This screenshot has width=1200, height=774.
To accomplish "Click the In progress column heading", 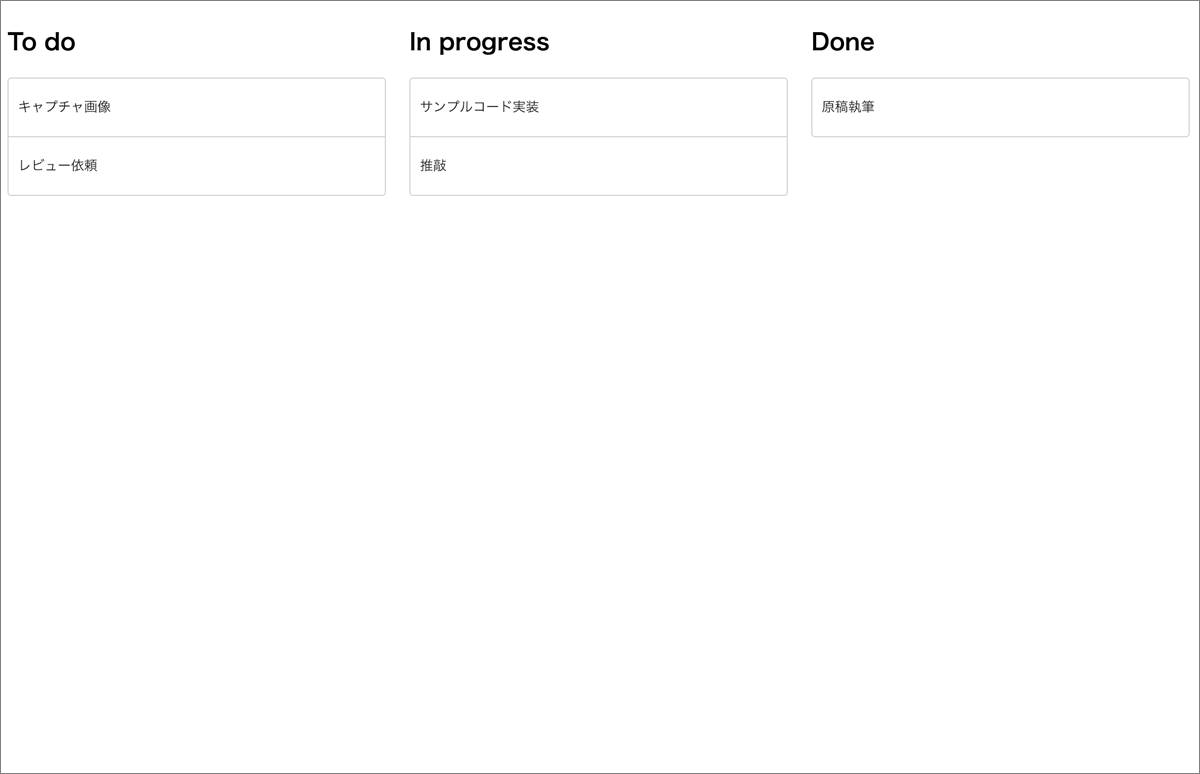I will [x=479, y=42].
